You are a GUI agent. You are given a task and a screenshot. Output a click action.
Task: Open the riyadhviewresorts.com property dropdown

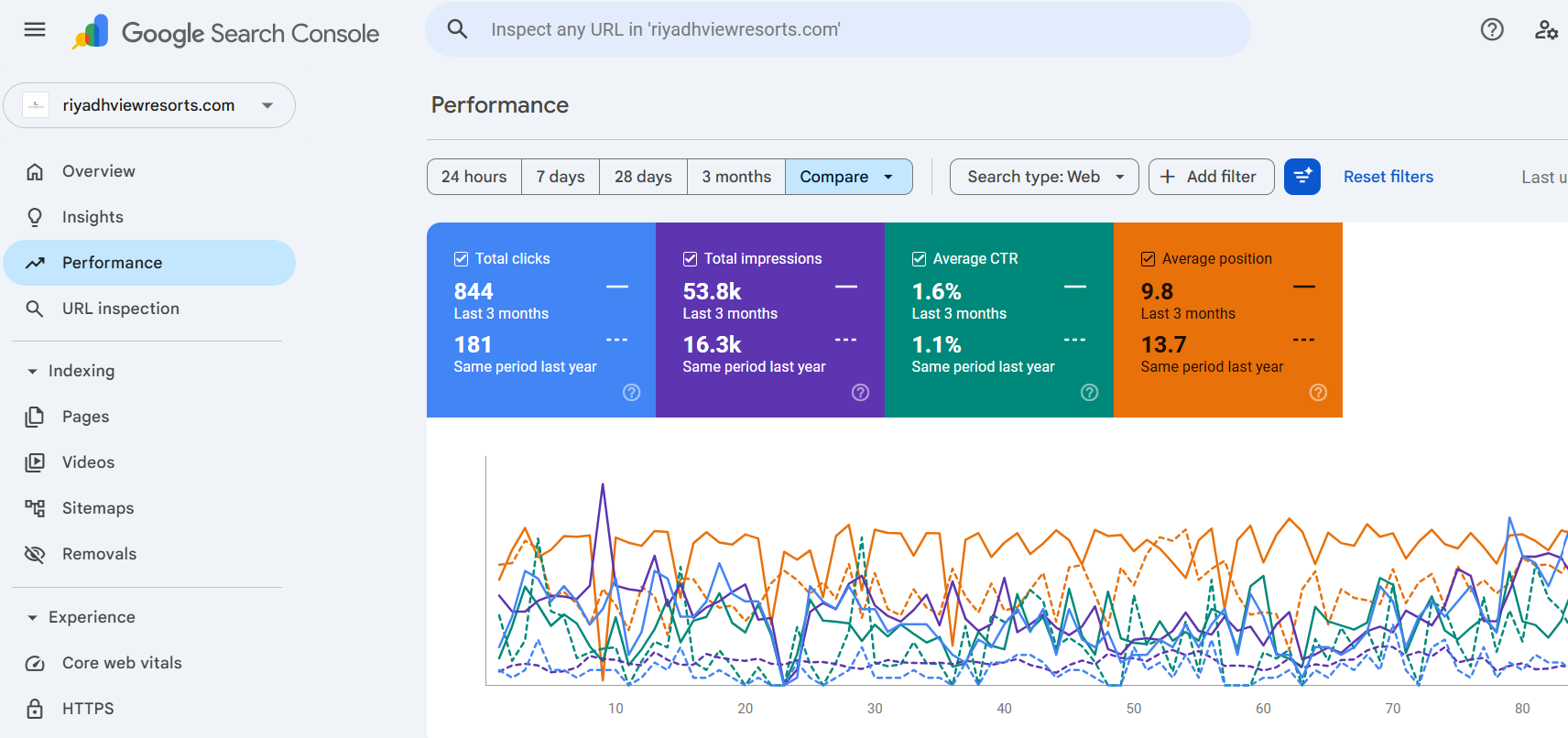[x=149, y=105]
